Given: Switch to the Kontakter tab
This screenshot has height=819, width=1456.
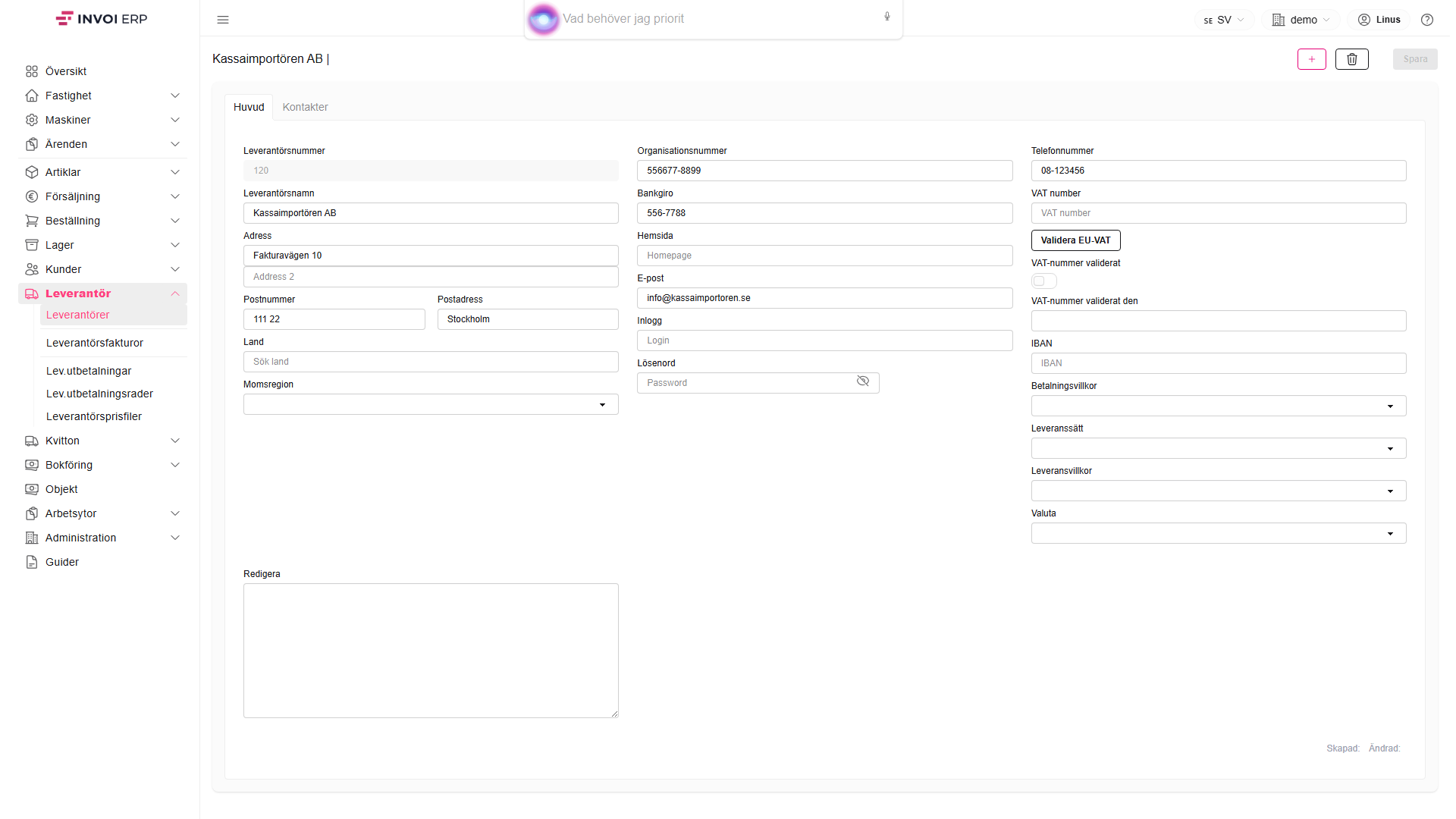Looking at the screenshot, I should (305, 107).
